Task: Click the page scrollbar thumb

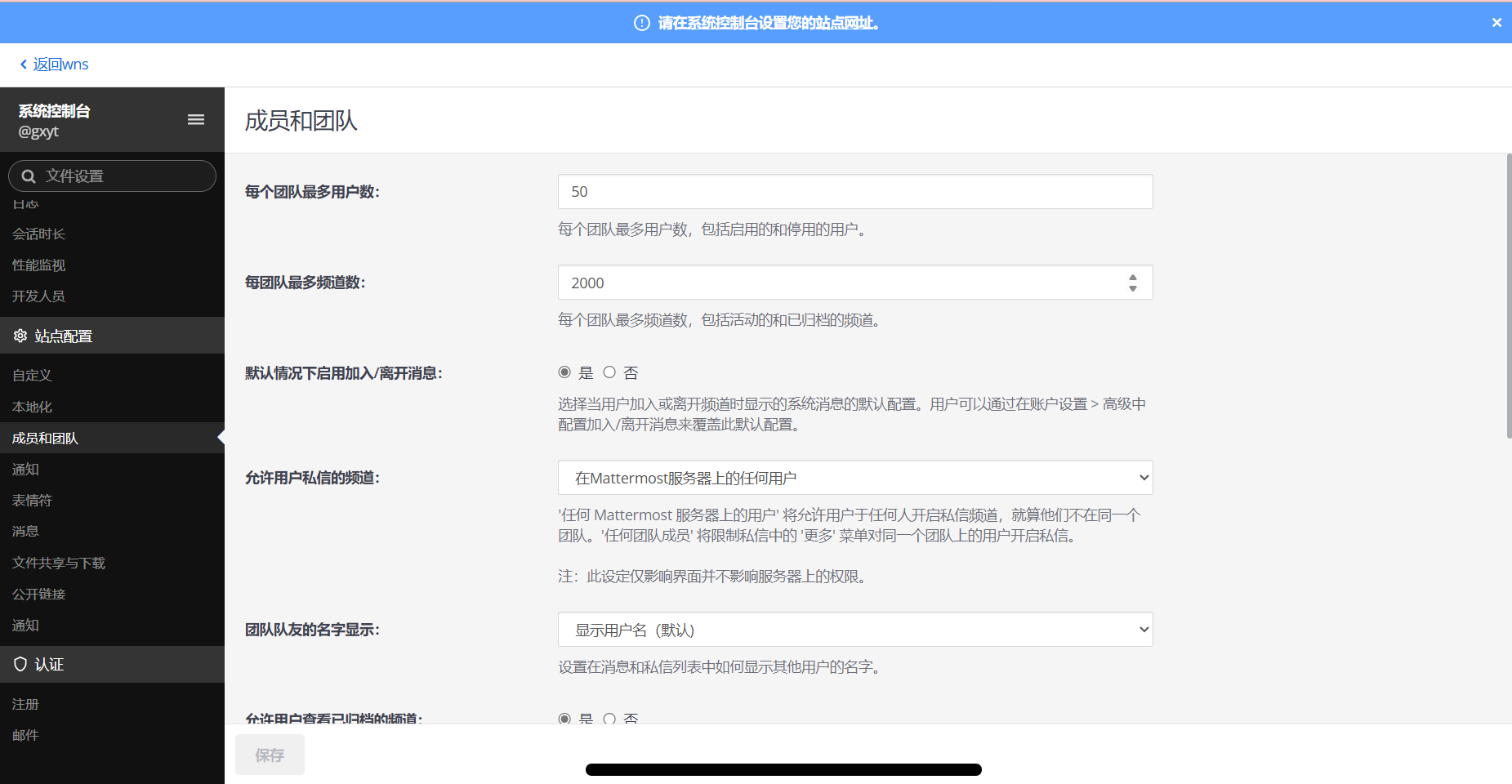Action: point(1509,296)
